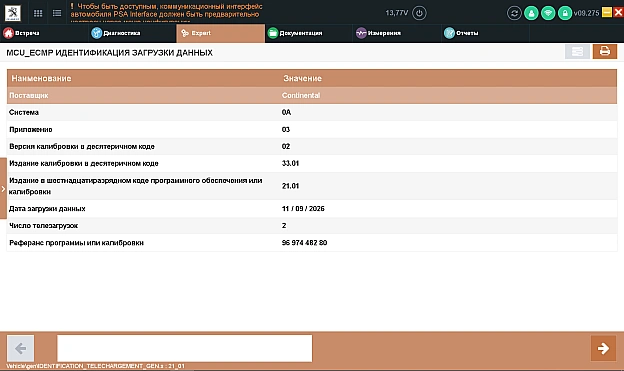Click the green user profile icon

pos(531,13)
